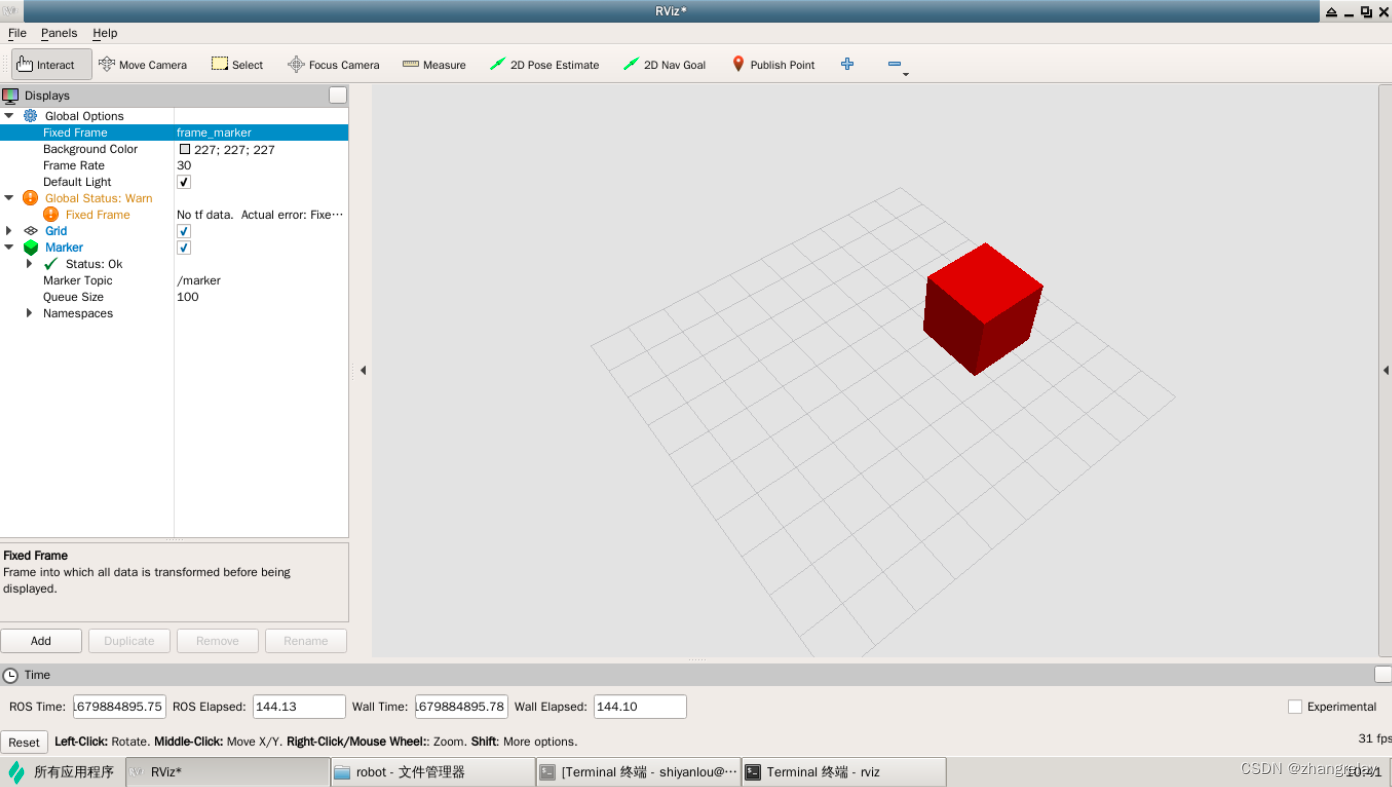
Task: Click the Fixed Frame value frame_marker
Action: [x=214, y=132]
